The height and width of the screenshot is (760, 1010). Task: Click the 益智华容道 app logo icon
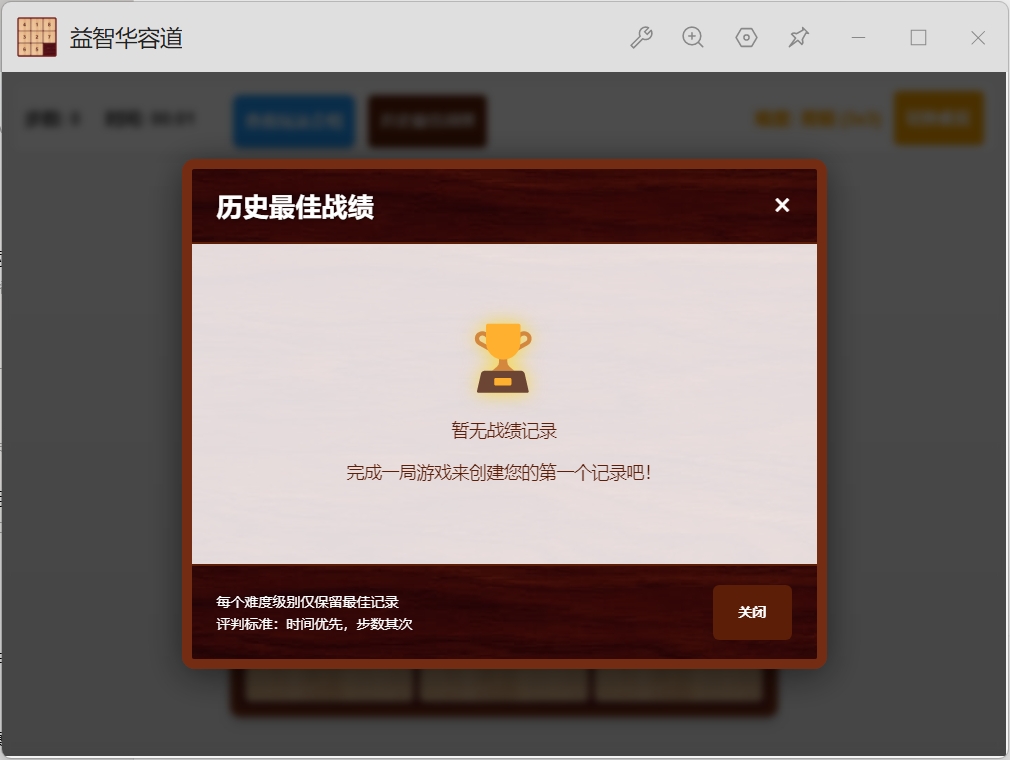coord(37,37)
